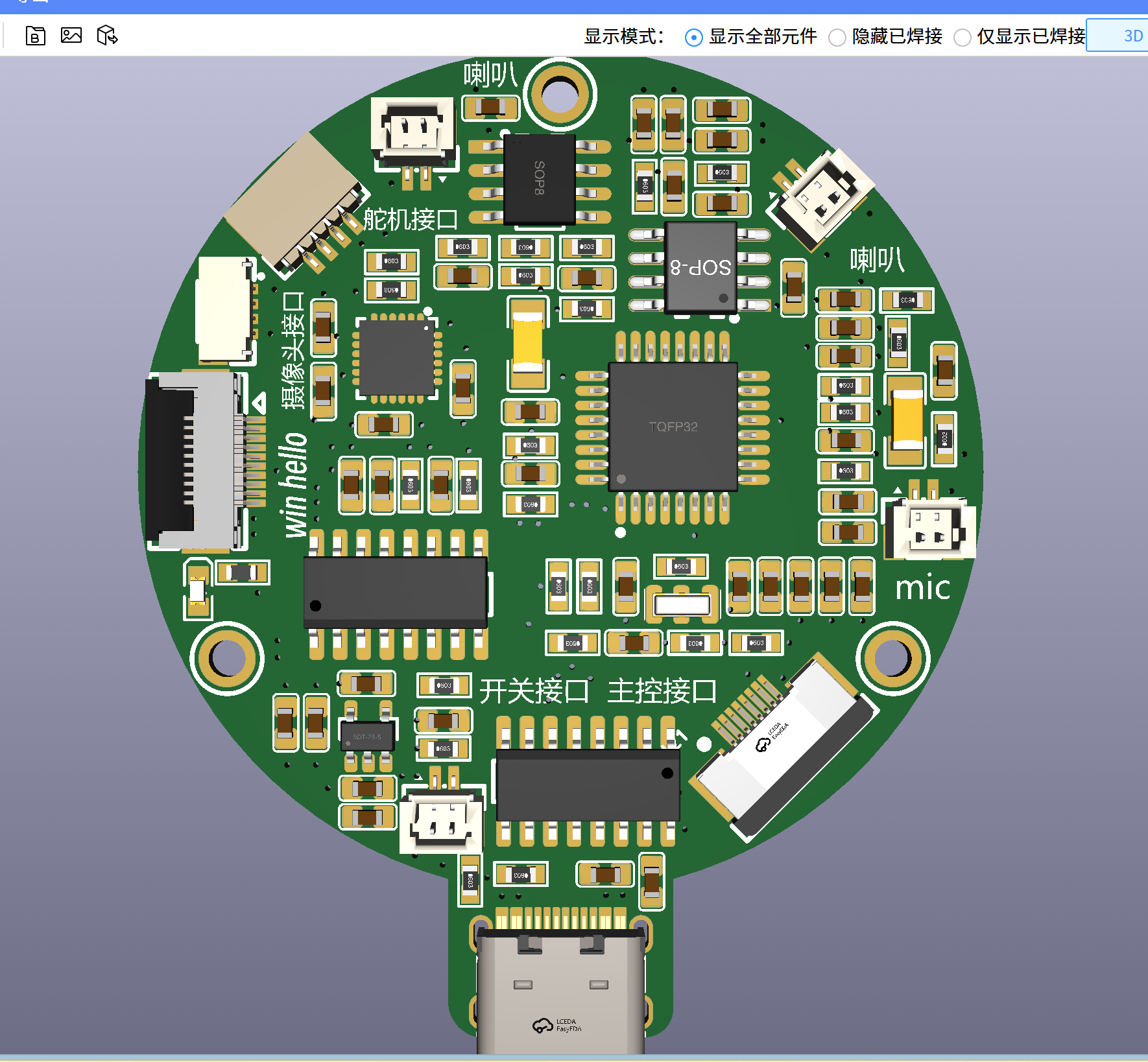
Task: Click the 喇叭 label beside the top mounting hole
Action: click(490, 75)
